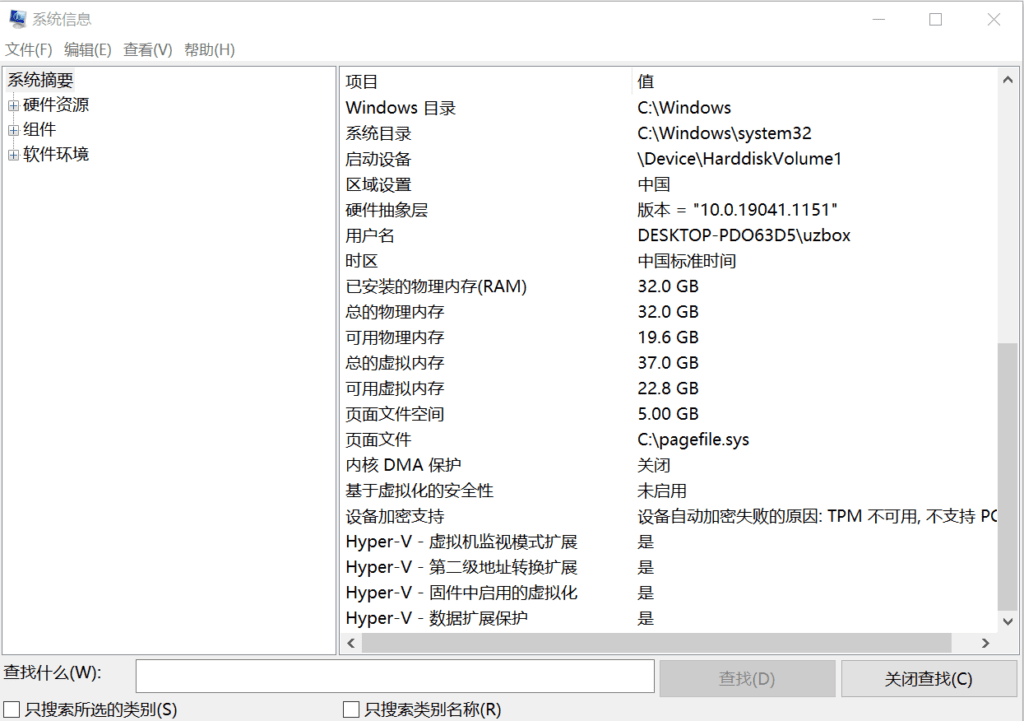Select 系统摘要 in the tree
The height and width of the screenshot is (721, 1024).
[x=41, y=80]
